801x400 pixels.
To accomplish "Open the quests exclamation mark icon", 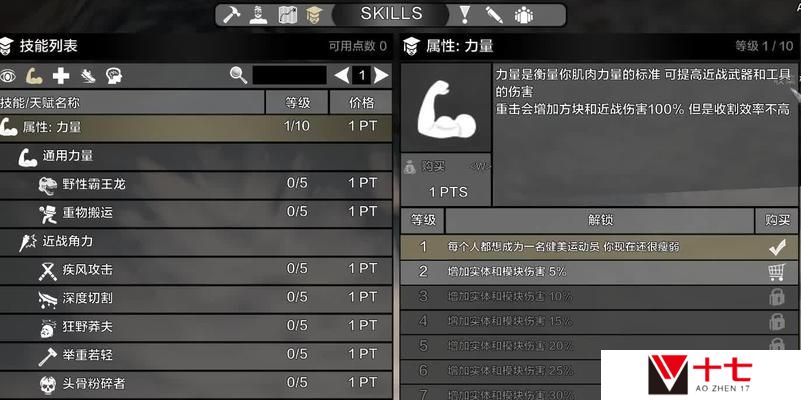I will click(464, 15).
